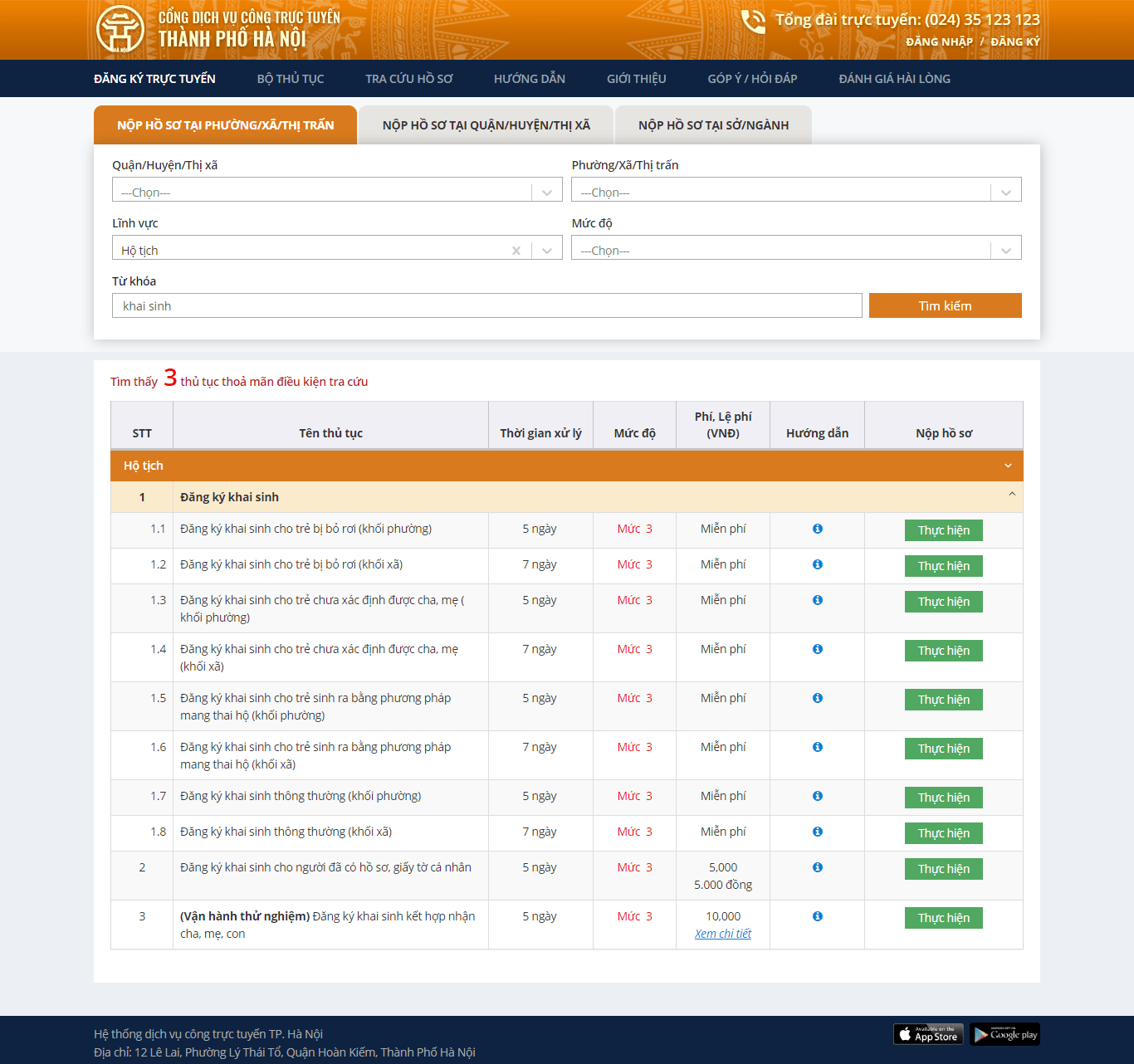Open the Quận/Huyện/Thị xã dropdown
Image resolution: width=1134 pixels, height=1064 pixels.
[546, 193]
